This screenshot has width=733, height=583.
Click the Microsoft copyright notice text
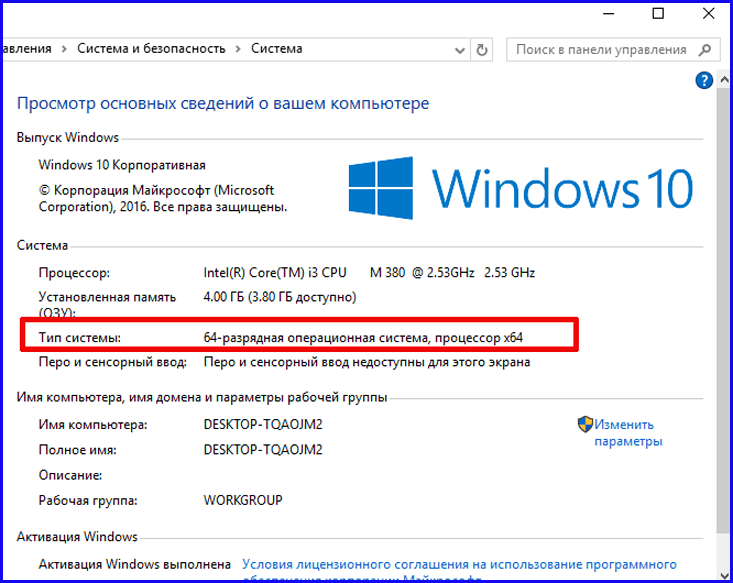pyautogui.click(x=163, y=198)
